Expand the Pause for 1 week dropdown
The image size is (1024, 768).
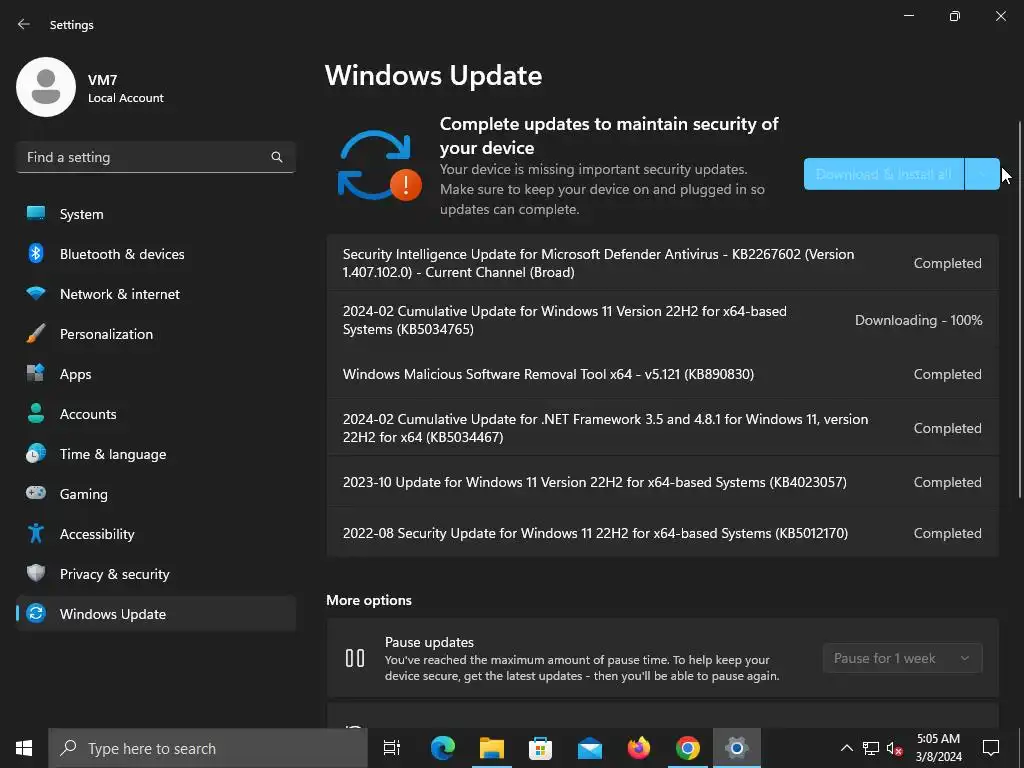pyautogui.click(x=903, y=658)
